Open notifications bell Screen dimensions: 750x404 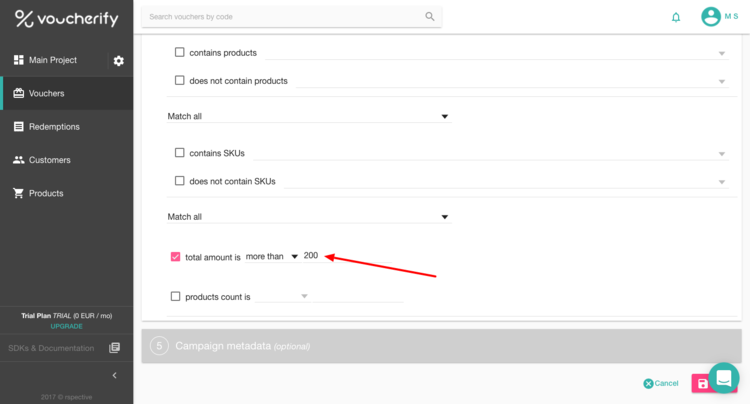[676, 17]
